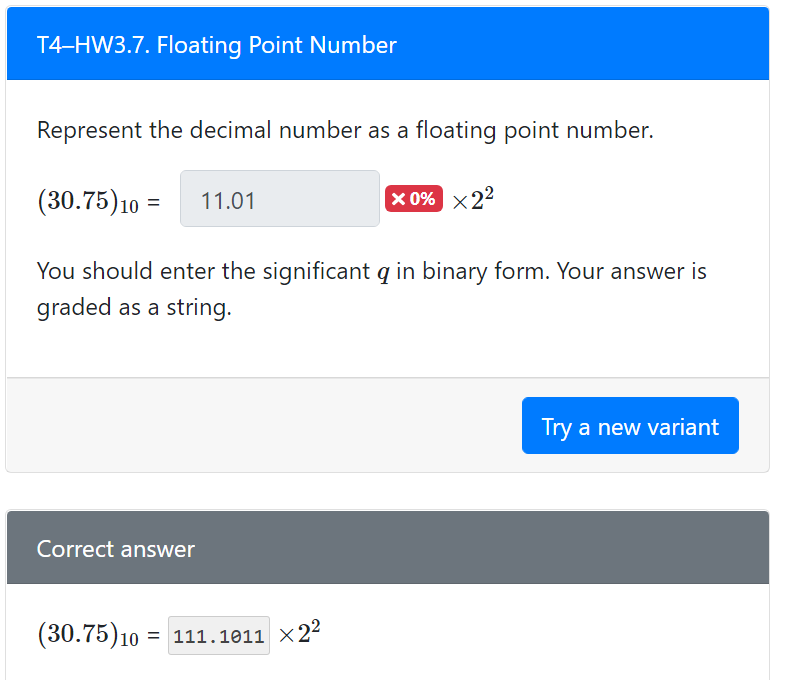Click the Represent the decimal number prompt text
The width and height of the screenshot is (809, 680).
coord(345,130)
